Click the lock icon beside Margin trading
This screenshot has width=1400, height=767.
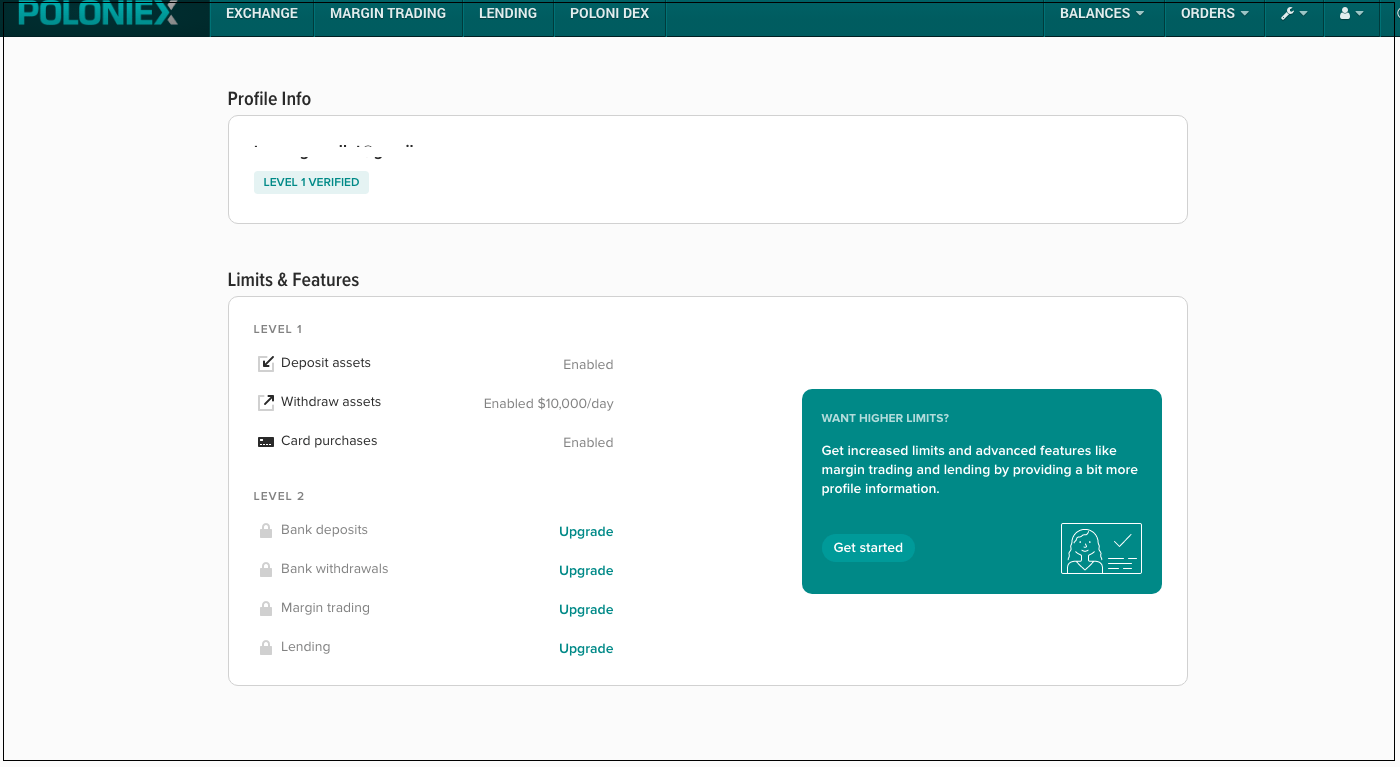tap(266, 609)
